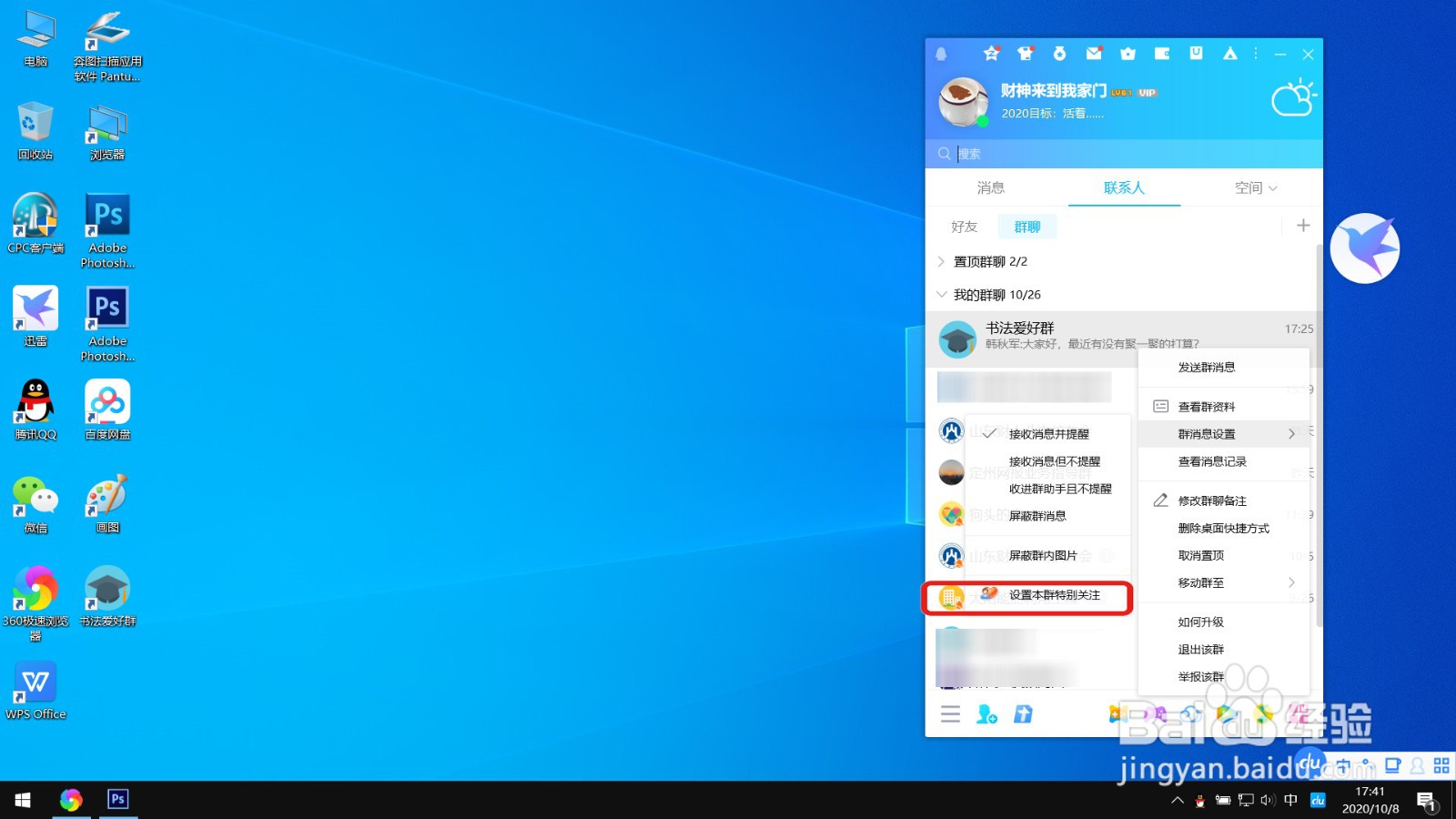Image resolution: width=1456 pixels, height=819 pixels.
Task: Click the volume icon in system tray
Action: 1268,801
